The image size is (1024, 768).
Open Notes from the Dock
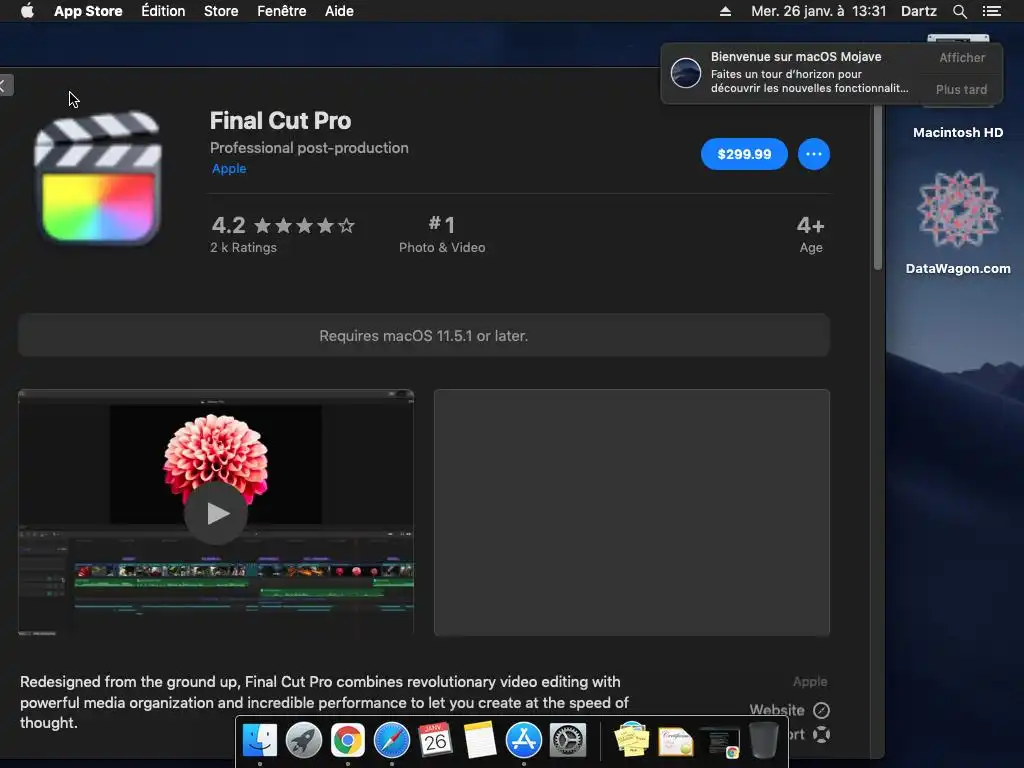point(479,740)
